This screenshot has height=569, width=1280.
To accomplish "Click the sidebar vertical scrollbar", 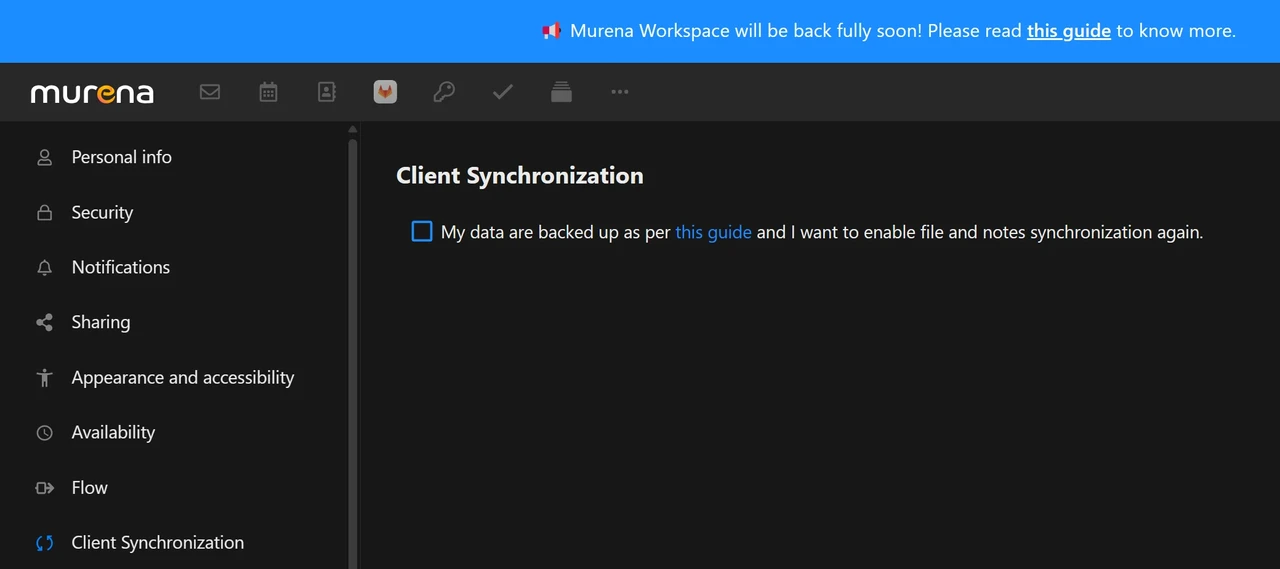I will tap(352, 350).
